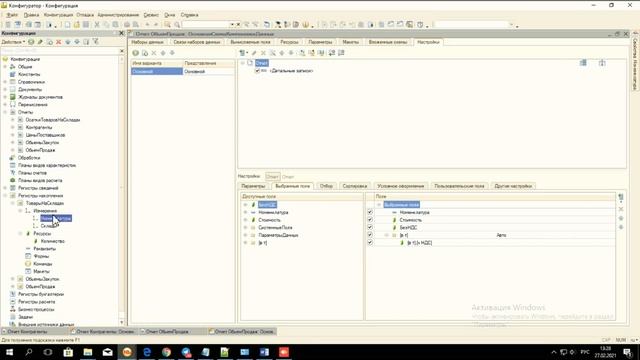Image resolution: width=640 pixels, height=360 pixels.
Task: Expand the Документы tree node
Action: (x=5, y=89)
